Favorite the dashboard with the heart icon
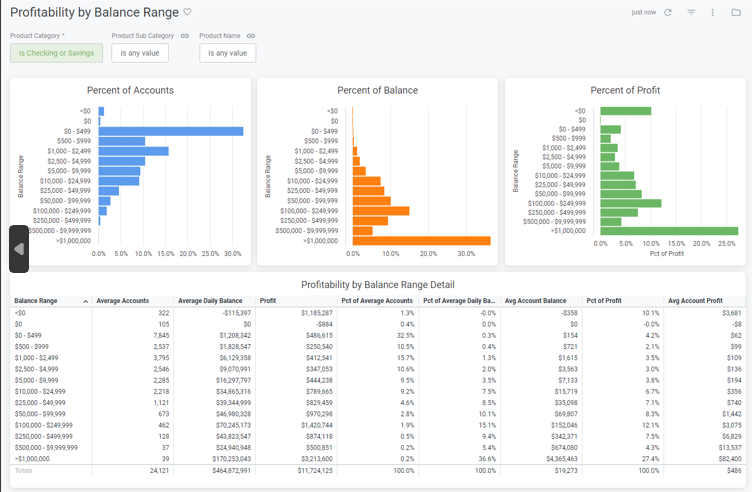Screen dimensions: 752x492 [188, 12]
